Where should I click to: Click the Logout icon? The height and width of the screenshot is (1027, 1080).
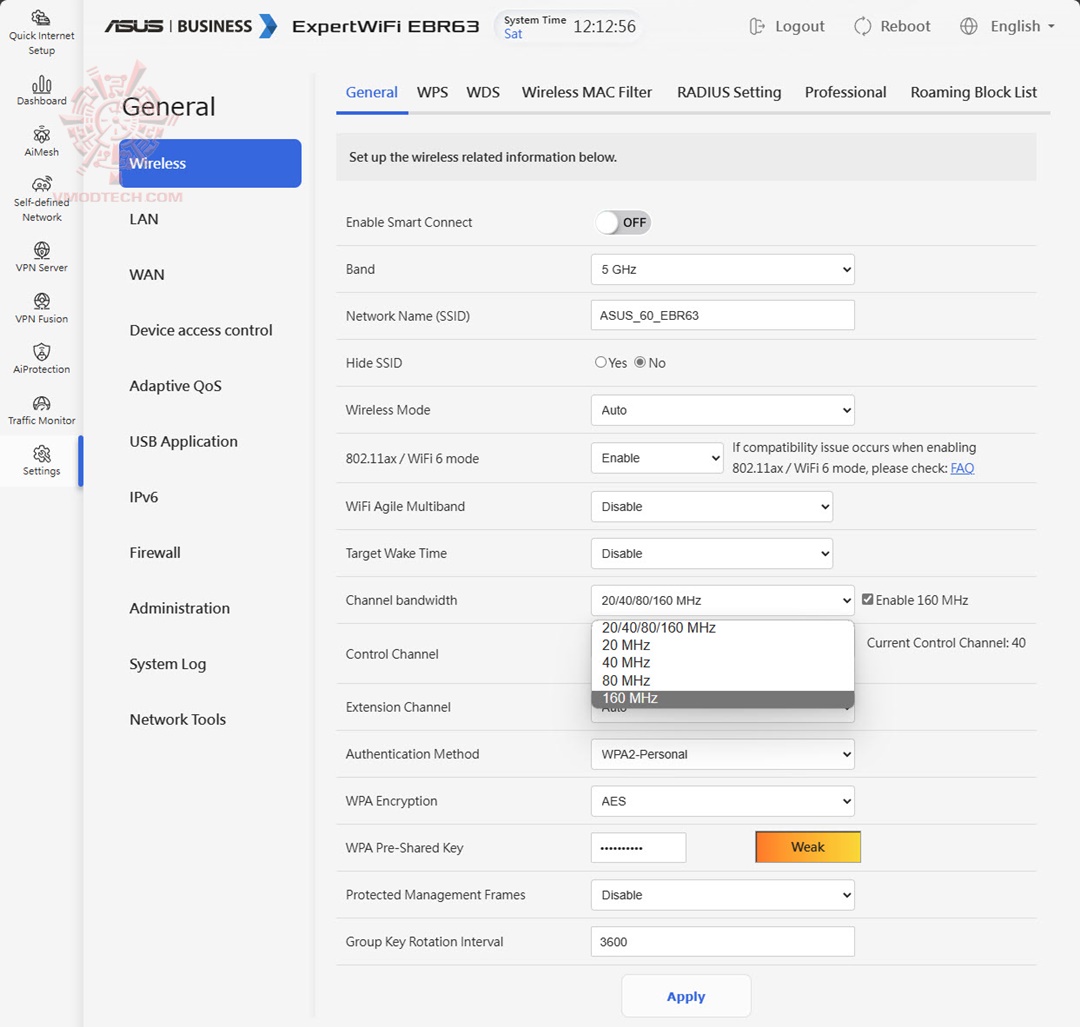pyautogui.click(x=757, y=26)
